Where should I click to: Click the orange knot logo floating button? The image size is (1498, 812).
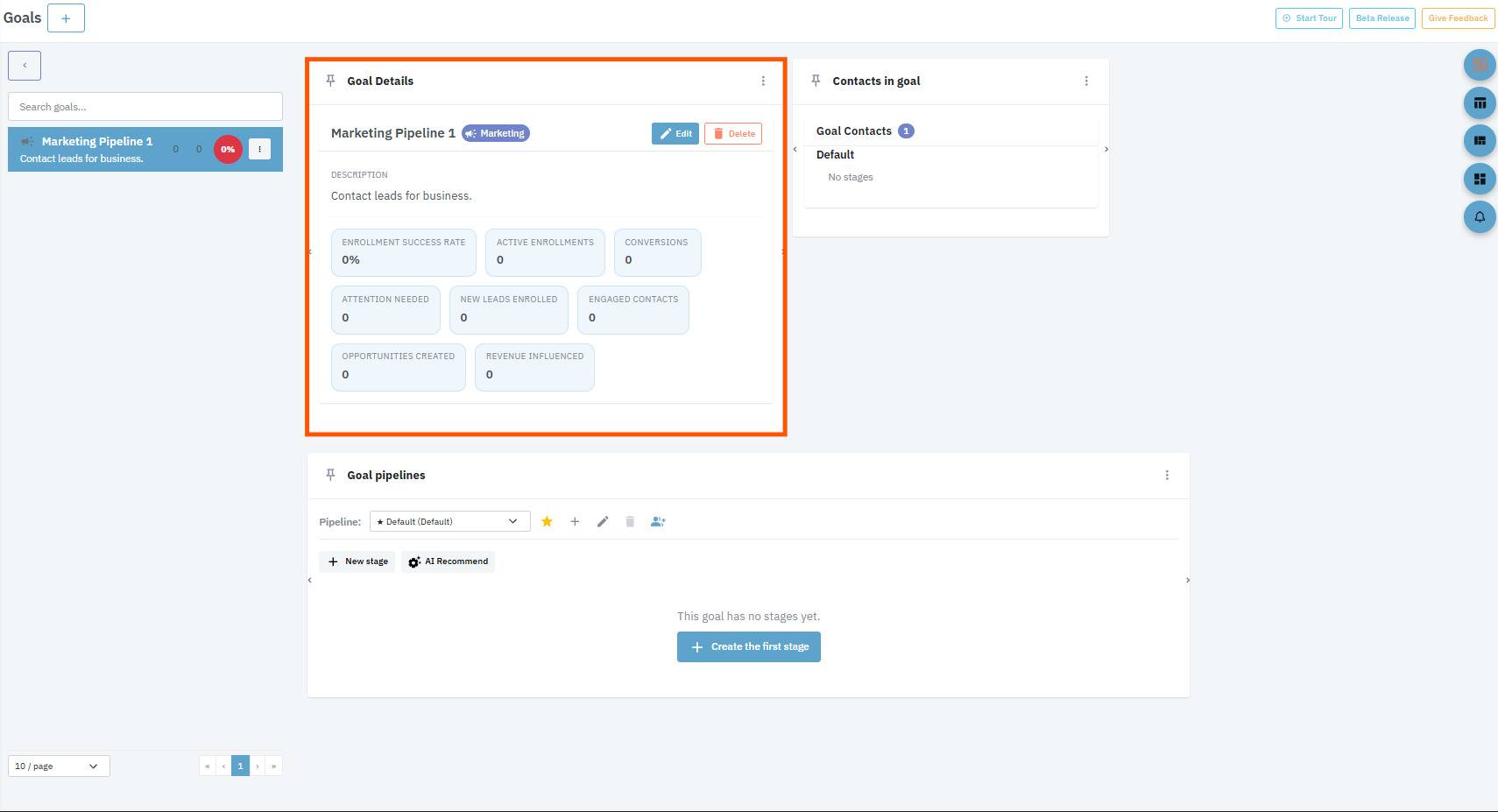coord(1480,66)
